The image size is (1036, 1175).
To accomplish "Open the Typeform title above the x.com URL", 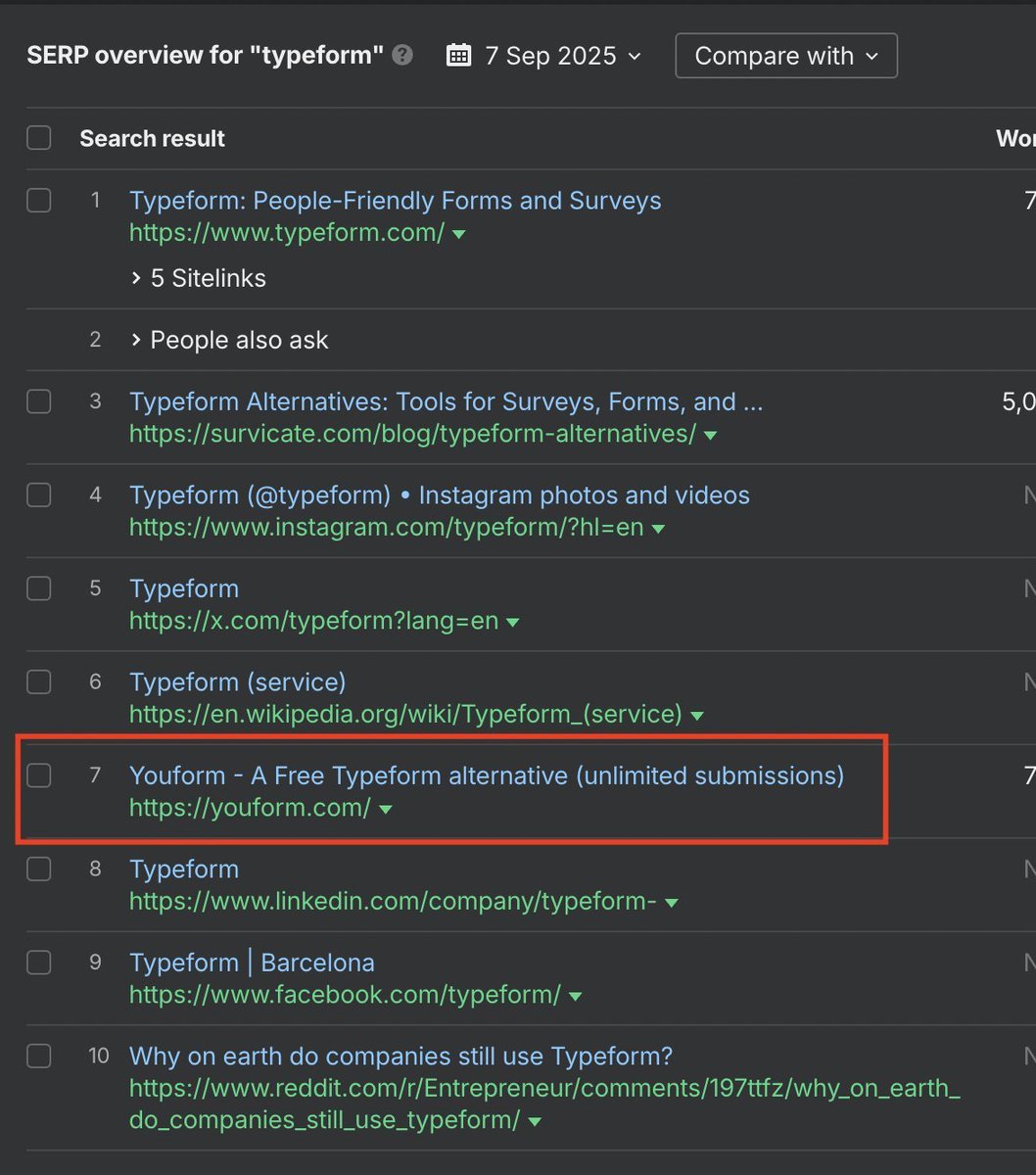I will point(184,588).
